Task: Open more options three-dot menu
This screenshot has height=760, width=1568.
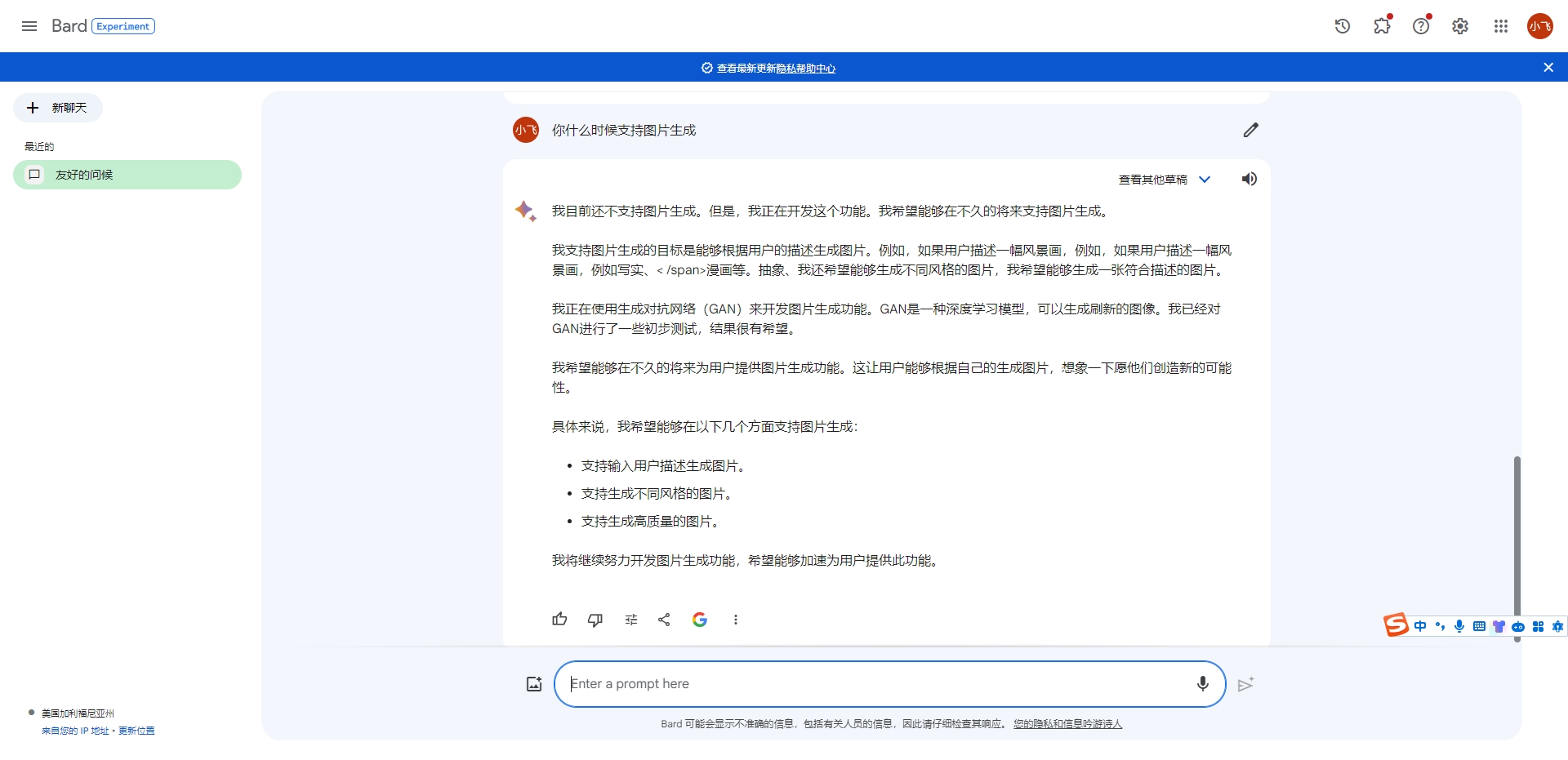Action: tap(736, 620)
